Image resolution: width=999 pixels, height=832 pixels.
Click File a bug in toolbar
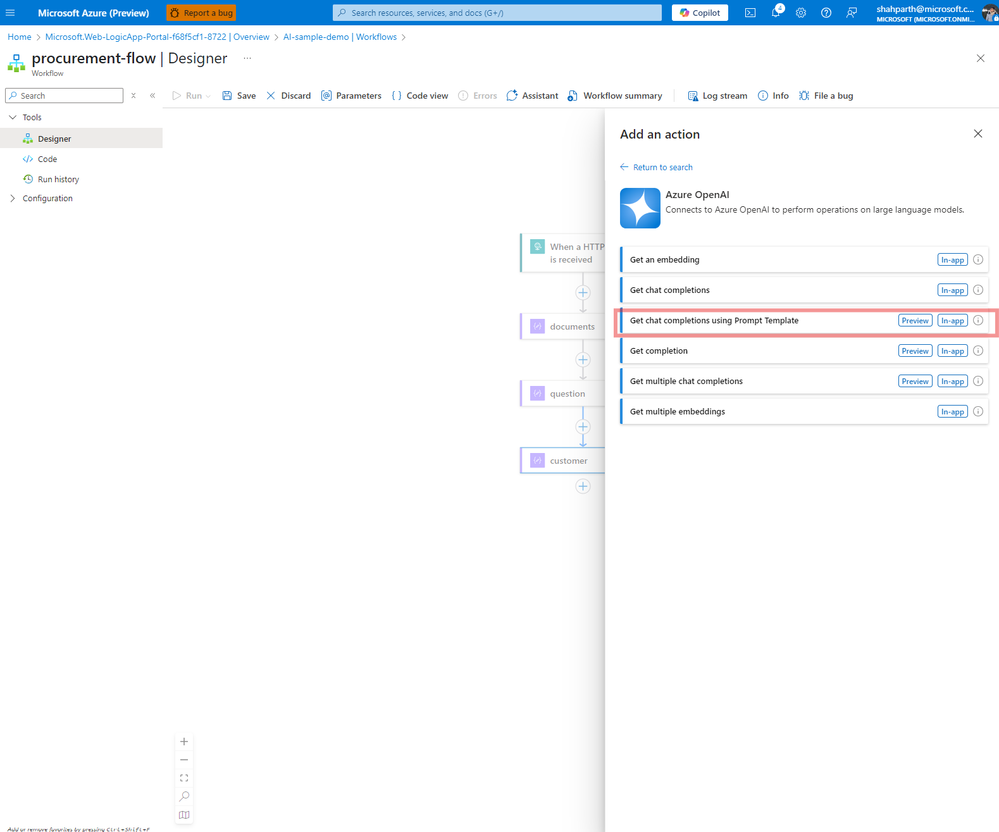[826, 96]
